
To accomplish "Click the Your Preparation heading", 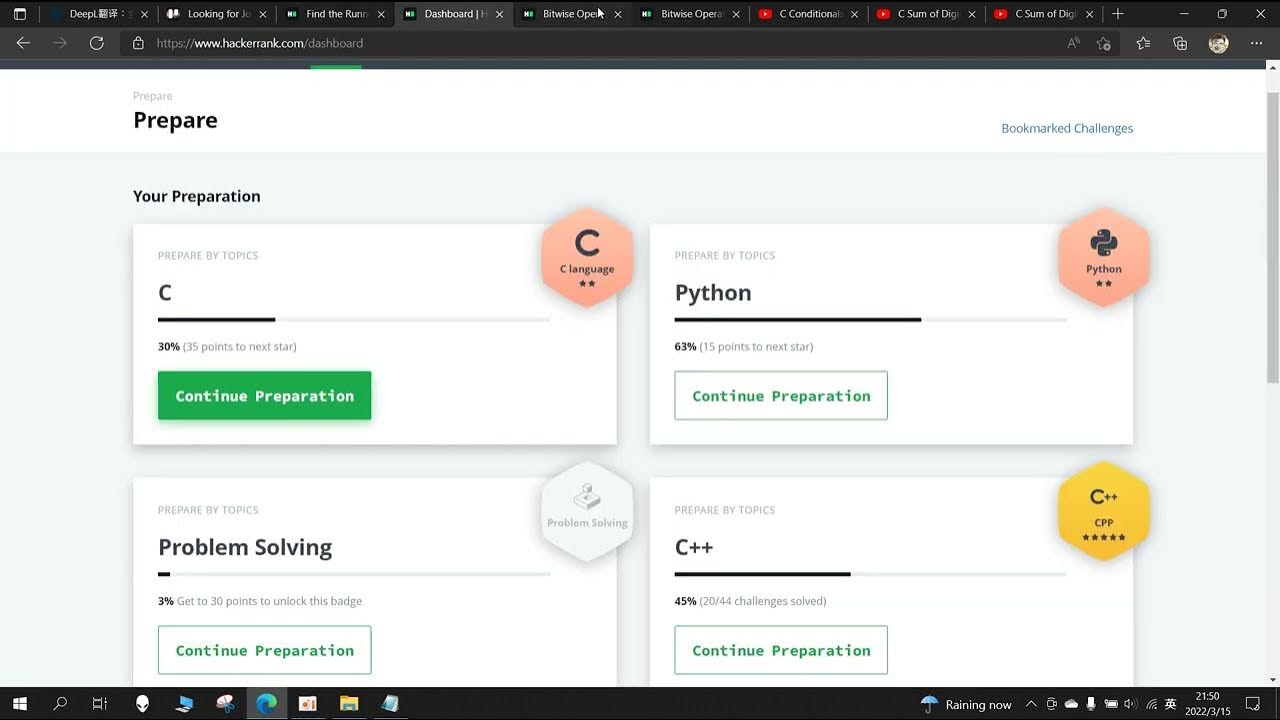I will coord(197,196).
